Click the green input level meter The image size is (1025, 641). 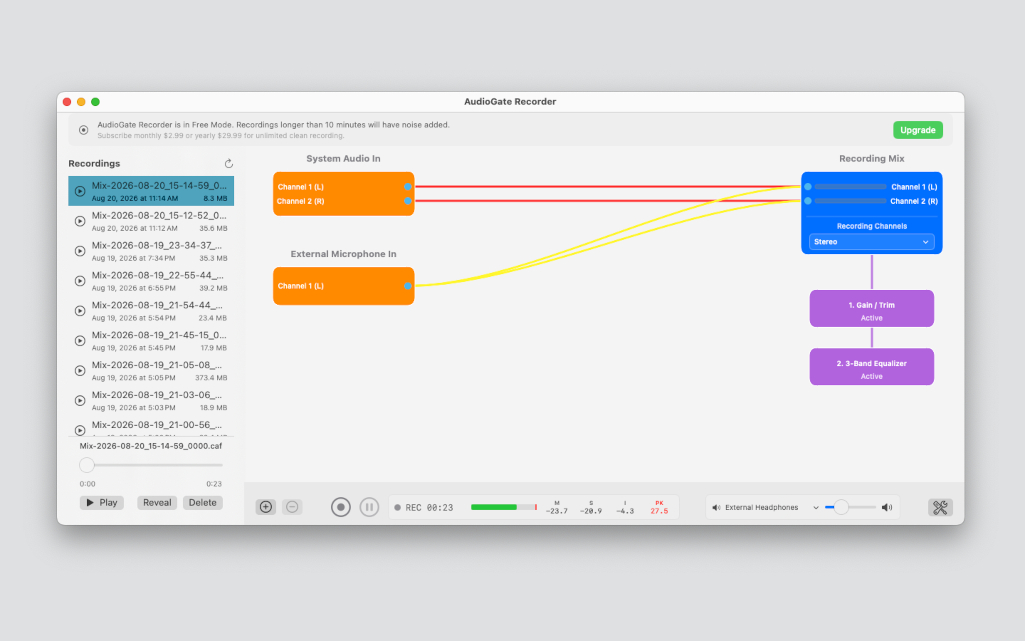tap(503, 507)
